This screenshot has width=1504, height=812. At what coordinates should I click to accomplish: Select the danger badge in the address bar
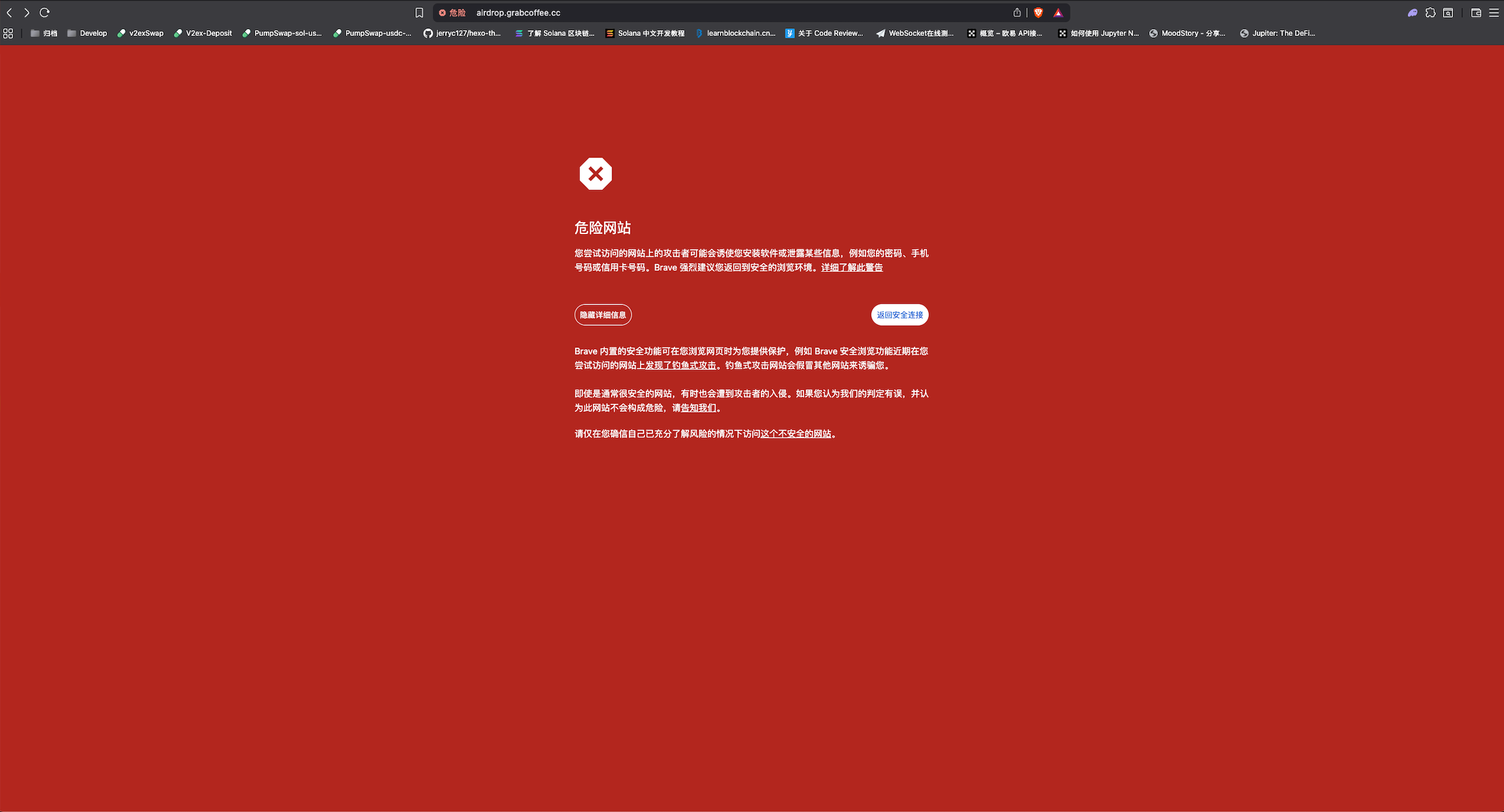point(452,12)
